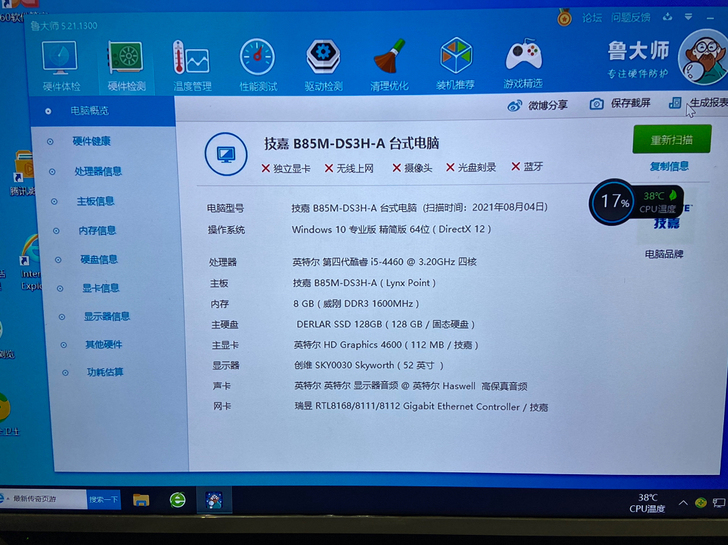Screen dimensions: 728x545
Task: Click the HD Graphics 4600 value
Action: [386, 345]
